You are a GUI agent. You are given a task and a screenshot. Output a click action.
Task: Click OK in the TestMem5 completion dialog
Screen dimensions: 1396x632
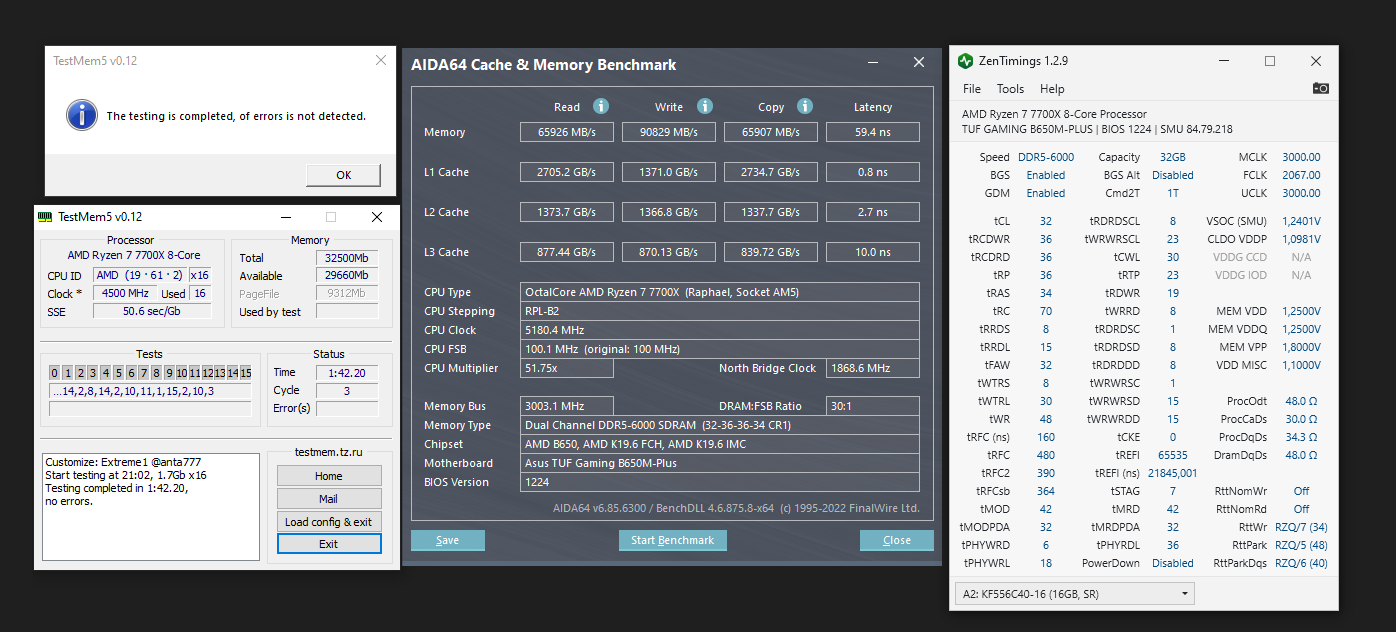[343, 175]
